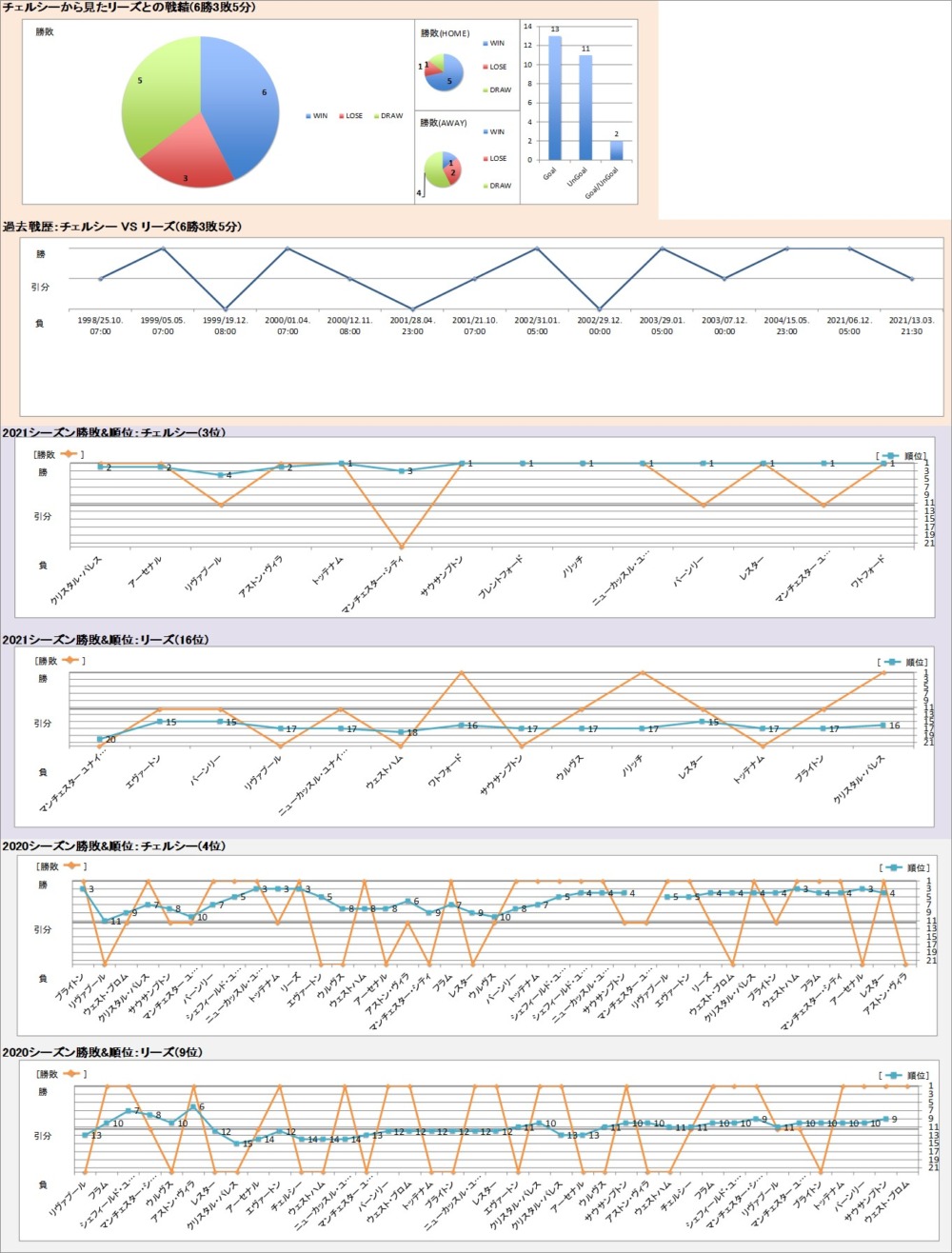This screenshot has height=1253, width=952.
Task: Click the heading 2020シーズン勝敗&順位：リーズ(9位)
Action: 103,1052
